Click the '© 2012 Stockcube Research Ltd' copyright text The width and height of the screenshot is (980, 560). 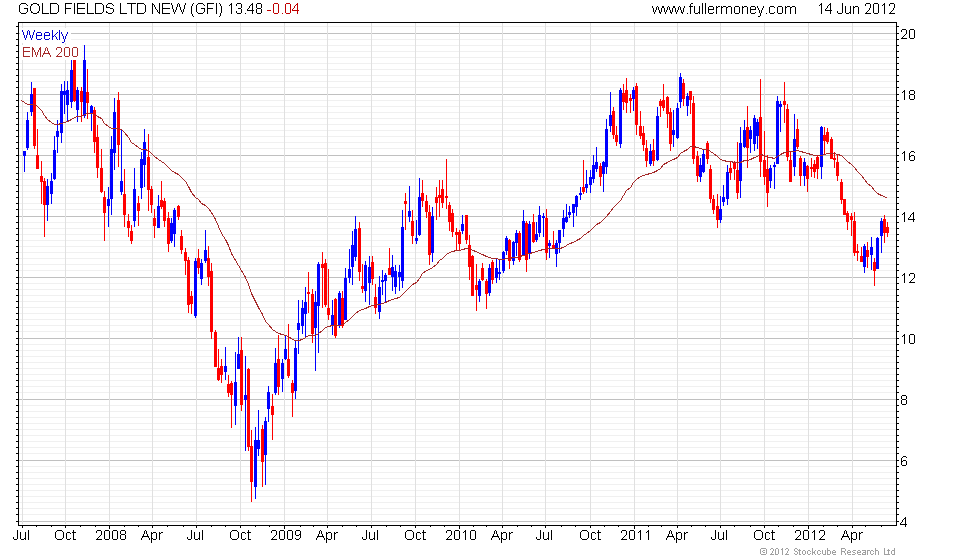pyautogui.click(x=828, y=552)
